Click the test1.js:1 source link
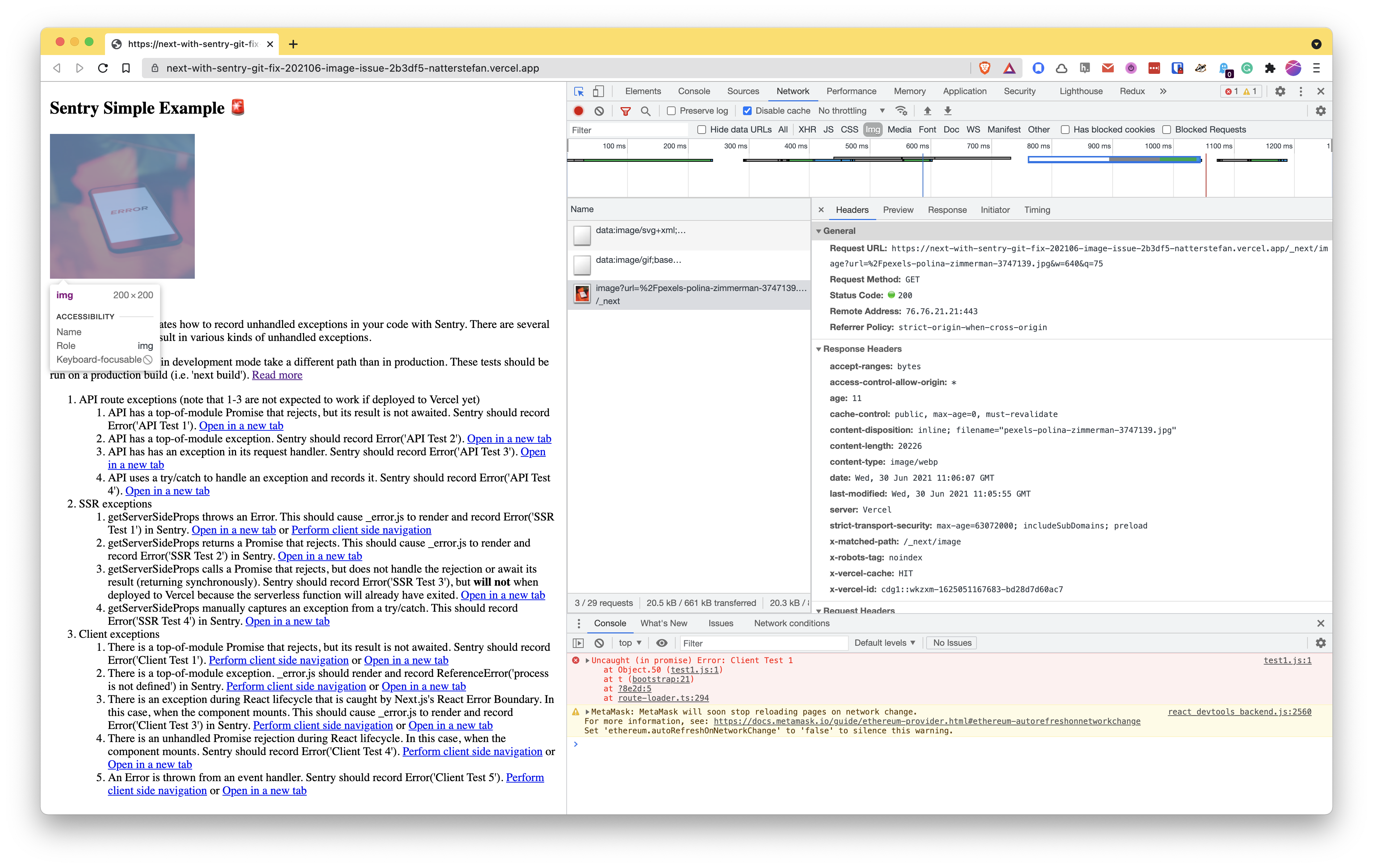Screen dimensions: 1373x868 click(x=1287, y=661)
